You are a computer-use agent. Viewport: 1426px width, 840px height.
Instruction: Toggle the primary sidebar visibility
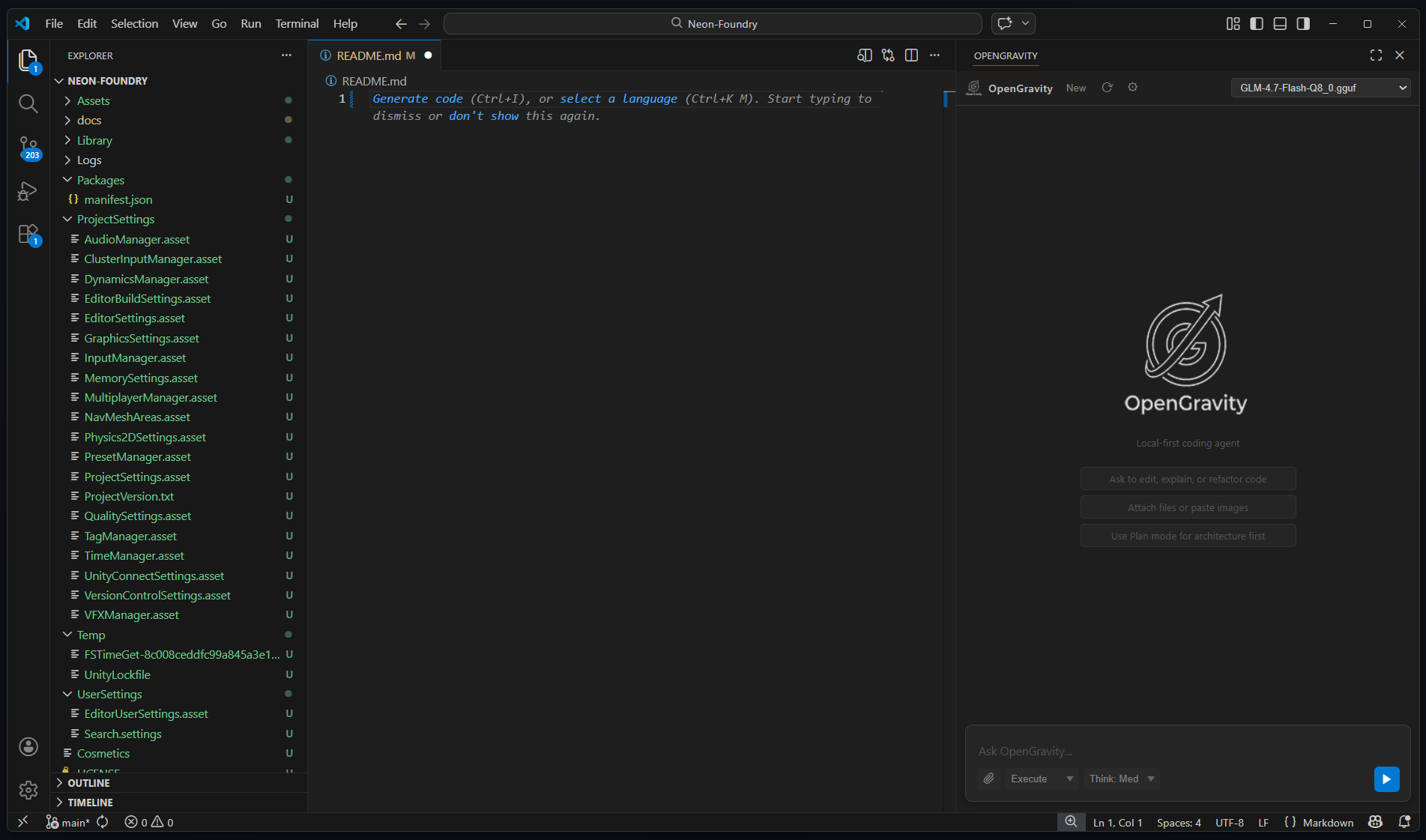click(1256, 23)
